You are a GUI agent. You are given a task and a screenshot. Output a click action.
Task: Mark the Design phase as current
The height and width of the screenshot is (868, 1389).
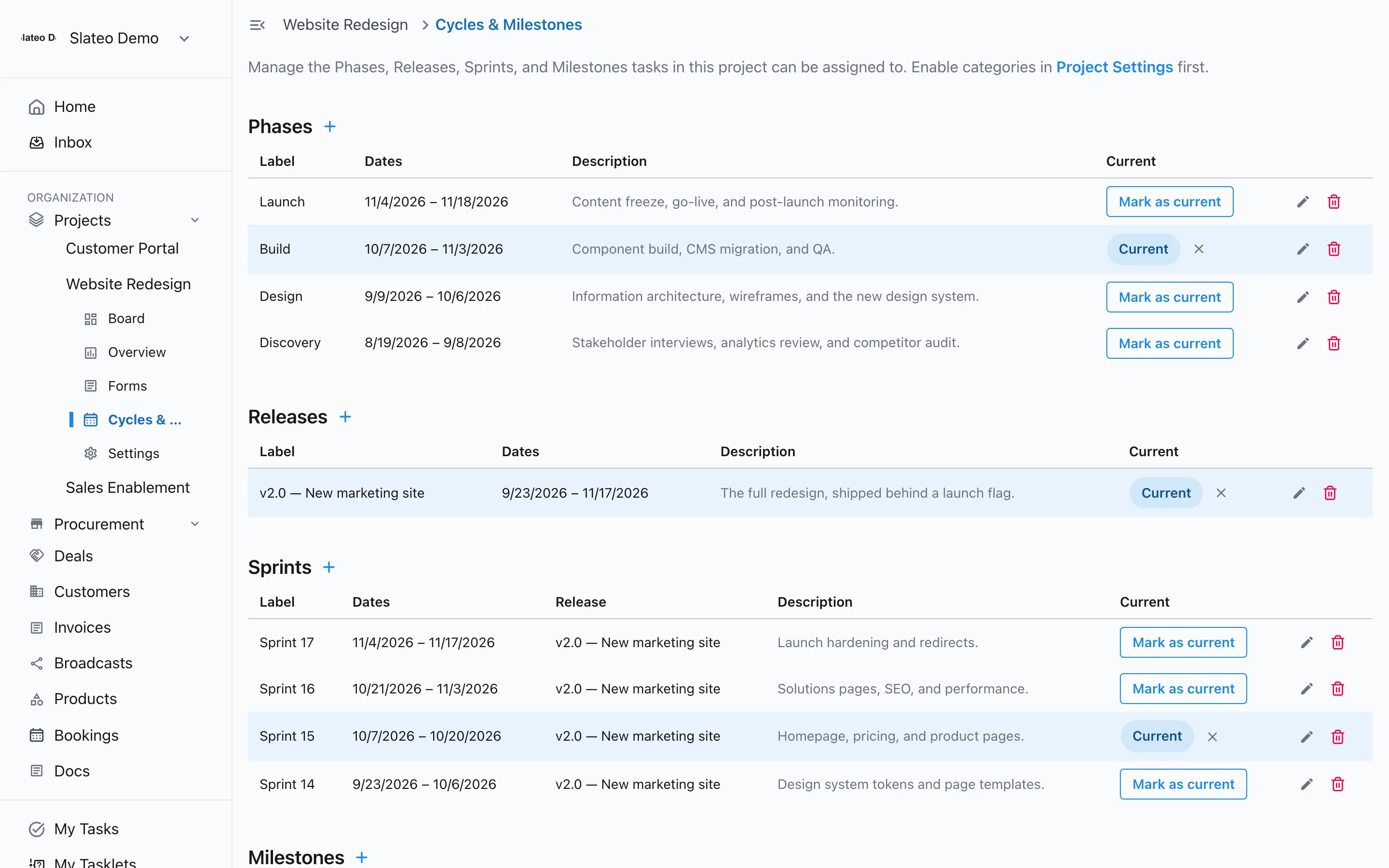(x=1170, y=297)
